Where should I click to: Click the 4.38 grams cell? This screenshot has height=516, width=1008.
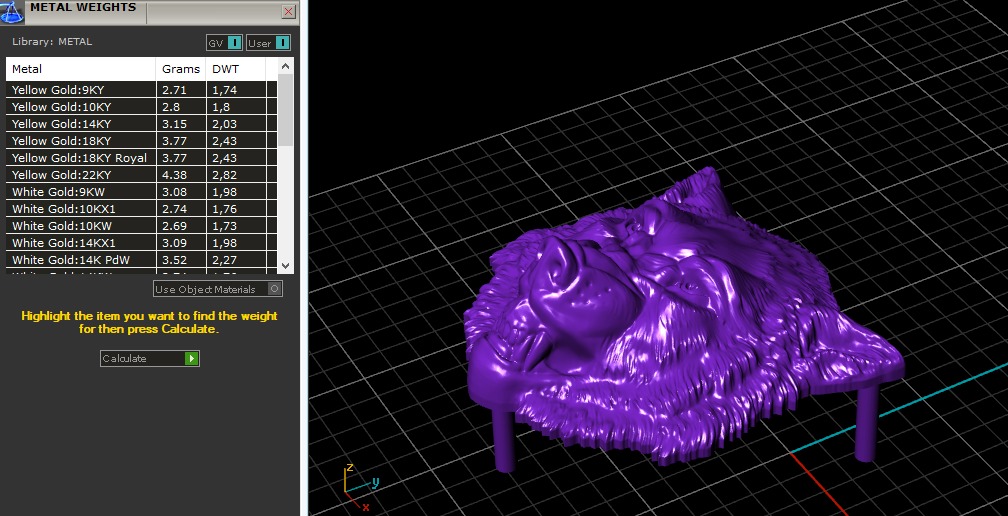pos(181,175)
